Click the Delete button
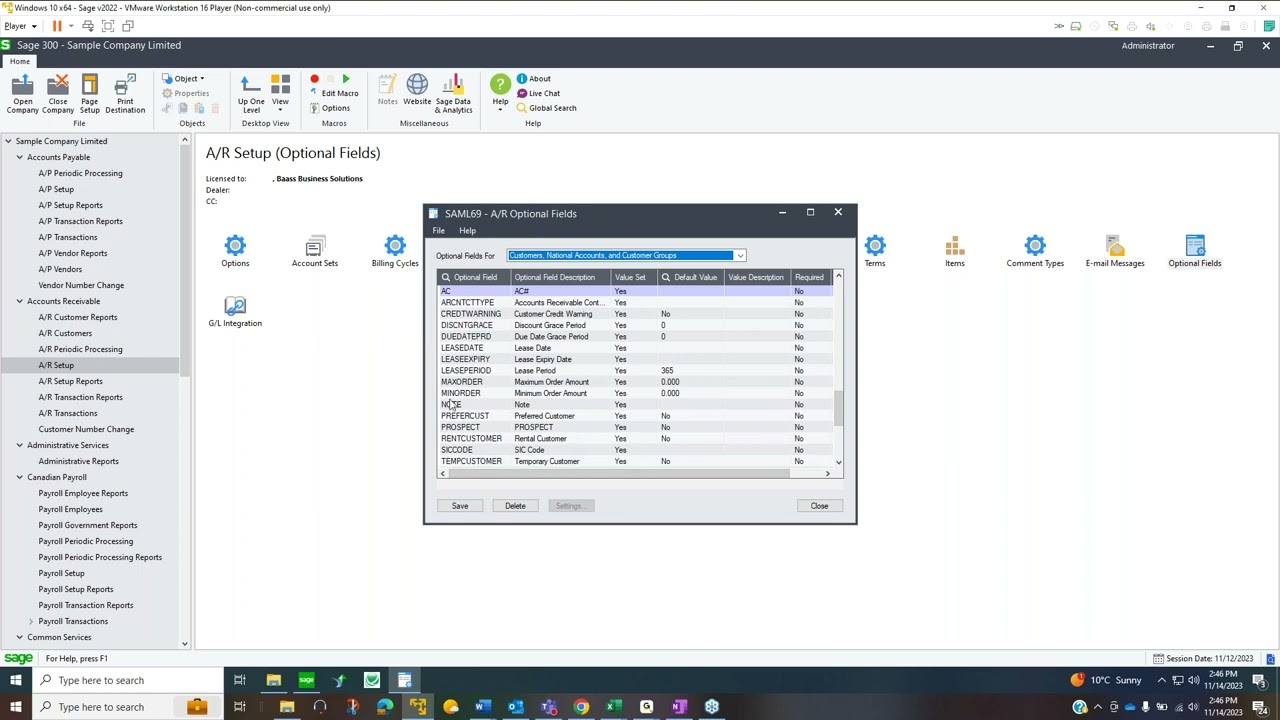 [x=515, y=506]
